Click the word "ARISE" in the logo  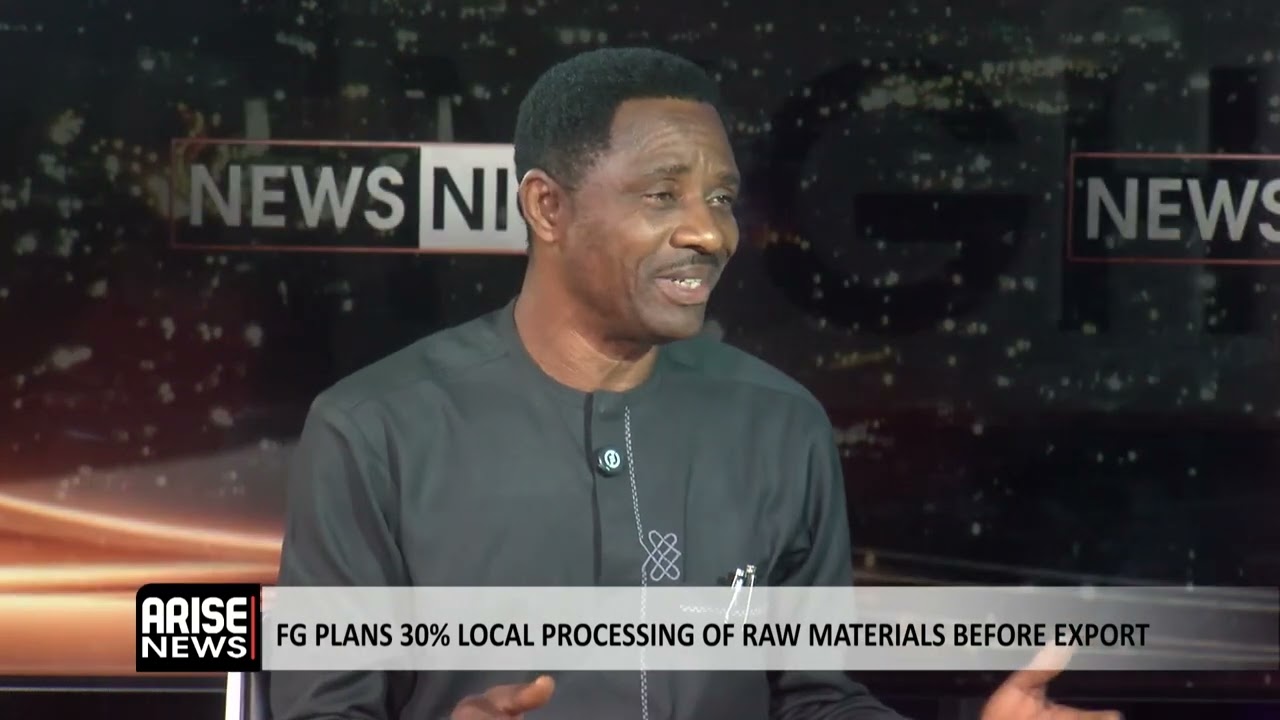tap(197, 612)
